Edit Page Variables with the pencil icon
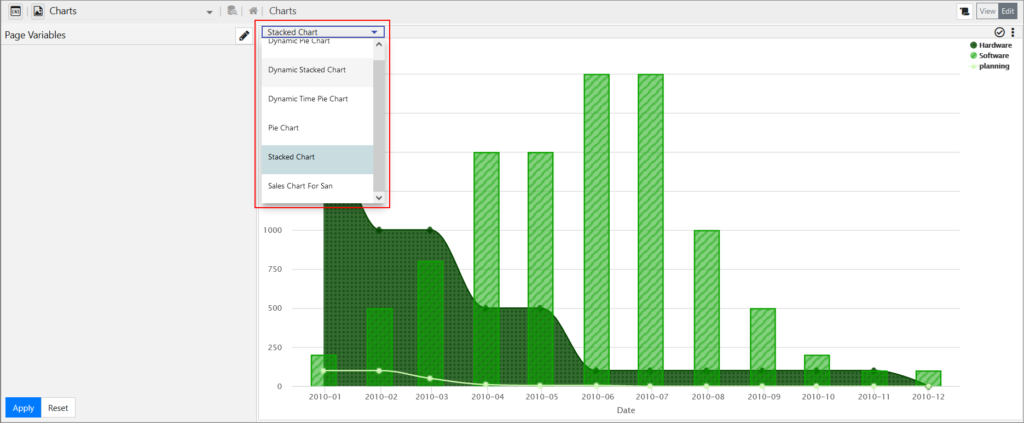The image size is (1024, 423). pos(244,35)
